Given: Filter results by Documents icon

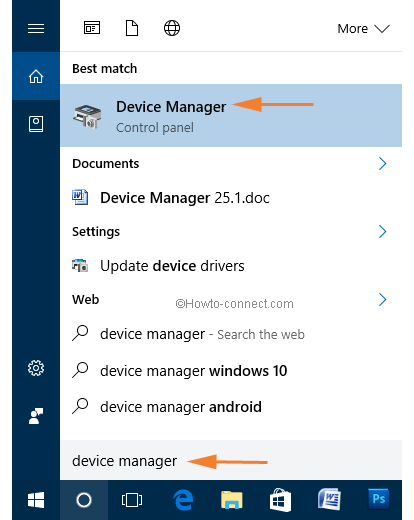Looking at the screenshot, I should coord(132,28).
